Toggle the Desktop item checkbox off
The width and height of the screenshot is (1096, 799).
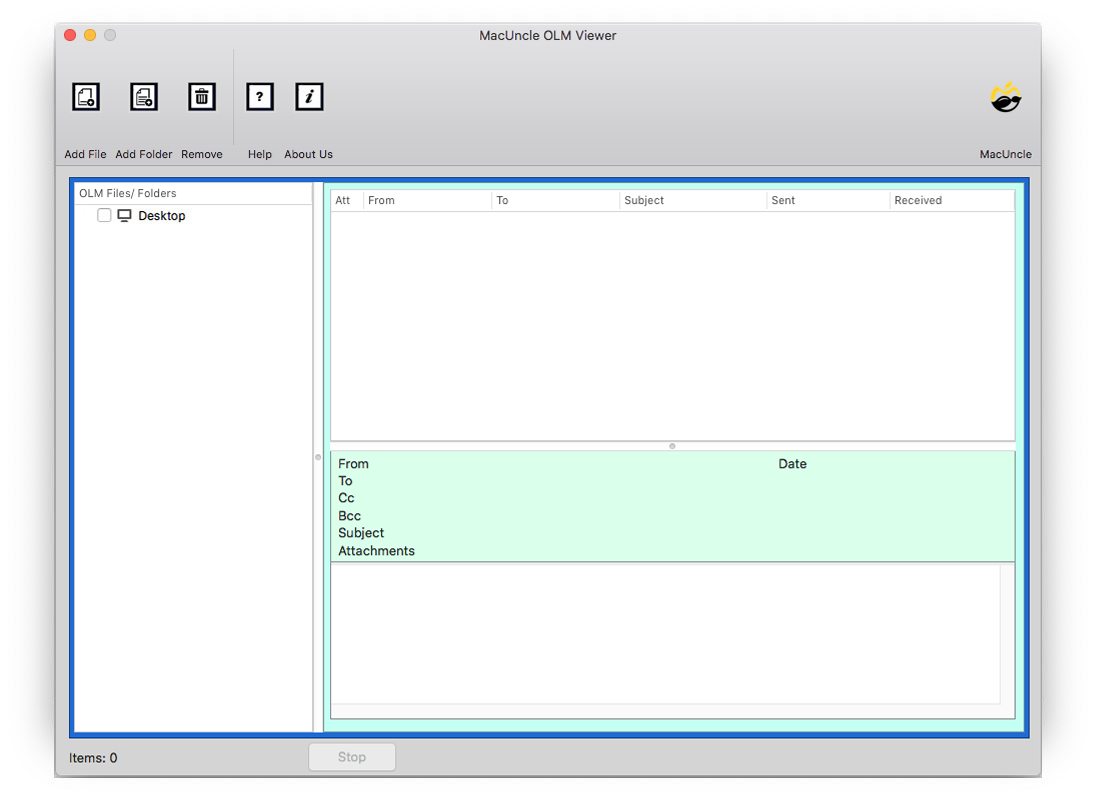(104, 215)
